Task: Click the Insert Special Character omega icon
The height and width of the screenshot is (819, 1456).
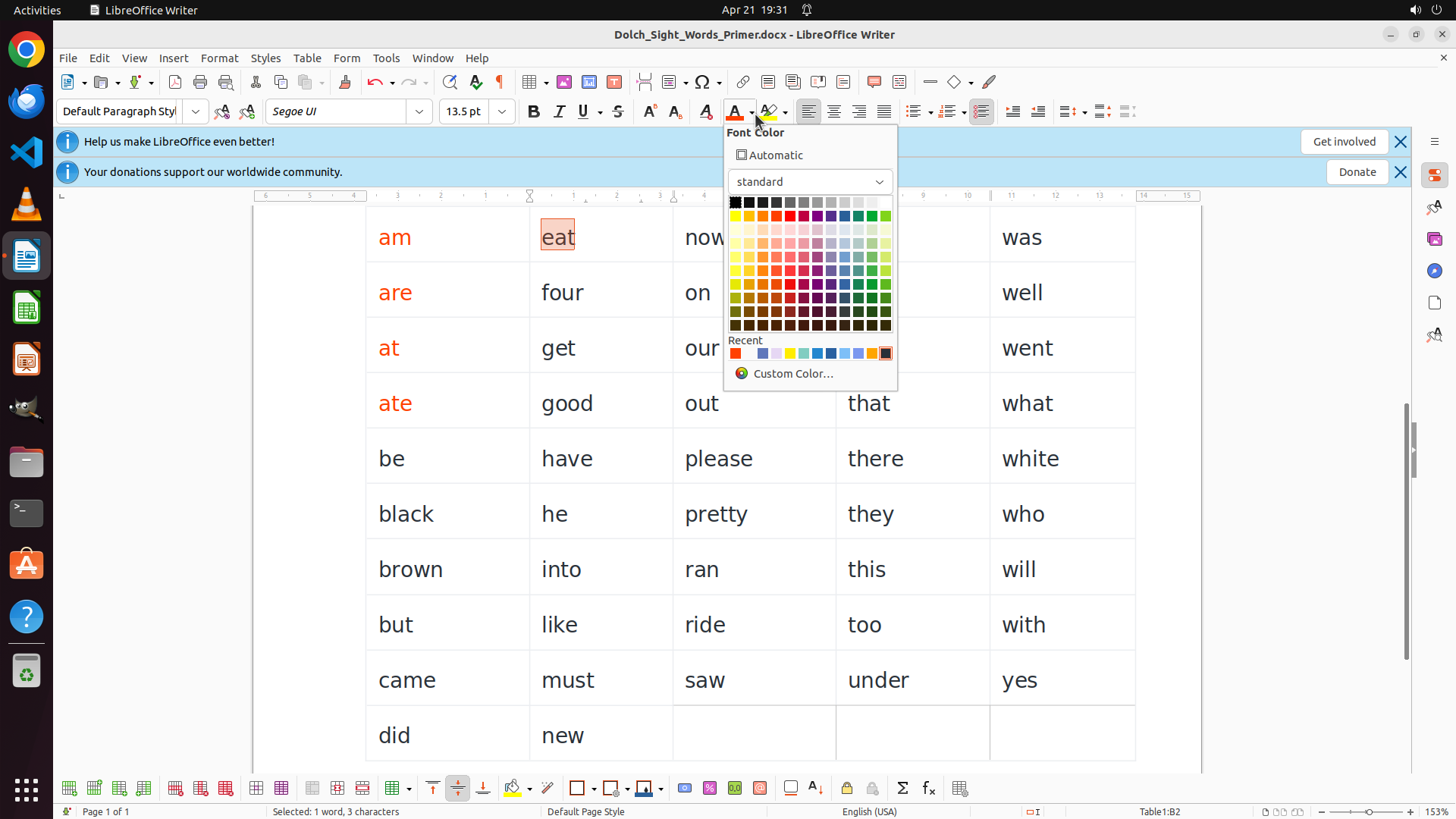Action: click(702, 82)
